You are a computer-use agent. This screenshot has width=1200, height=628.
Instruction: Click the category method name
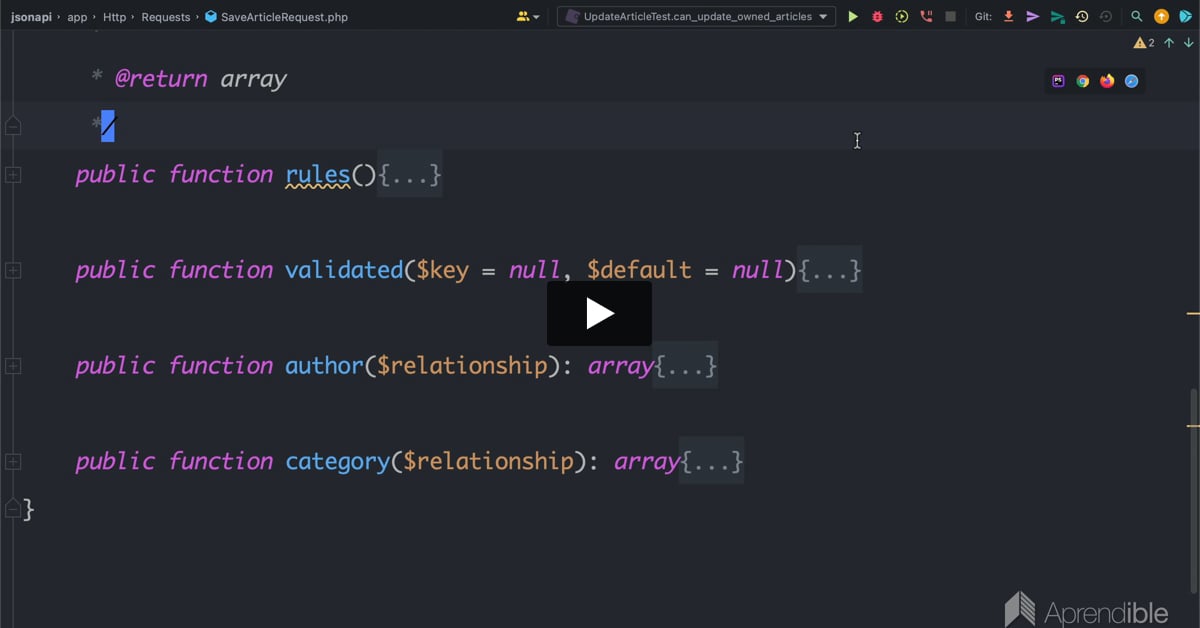pyautogui.click(x=338, y=461)
